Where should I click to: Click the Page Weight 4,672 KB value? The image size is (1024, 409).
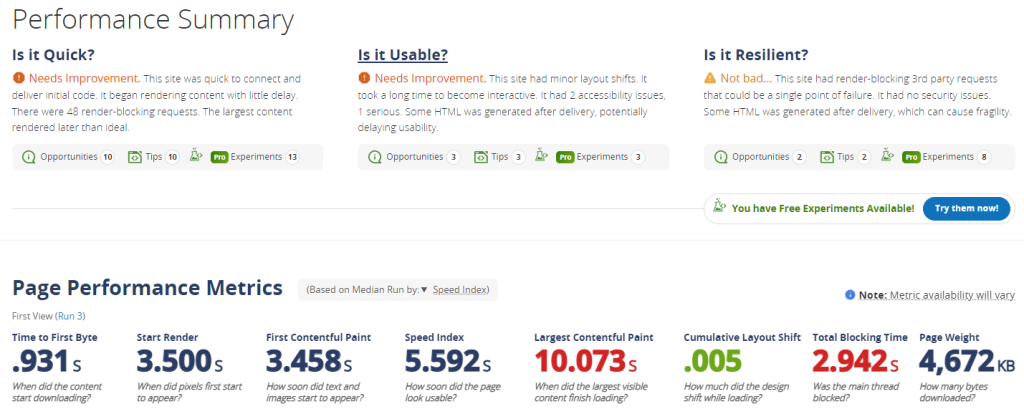(x=965, y=362)
